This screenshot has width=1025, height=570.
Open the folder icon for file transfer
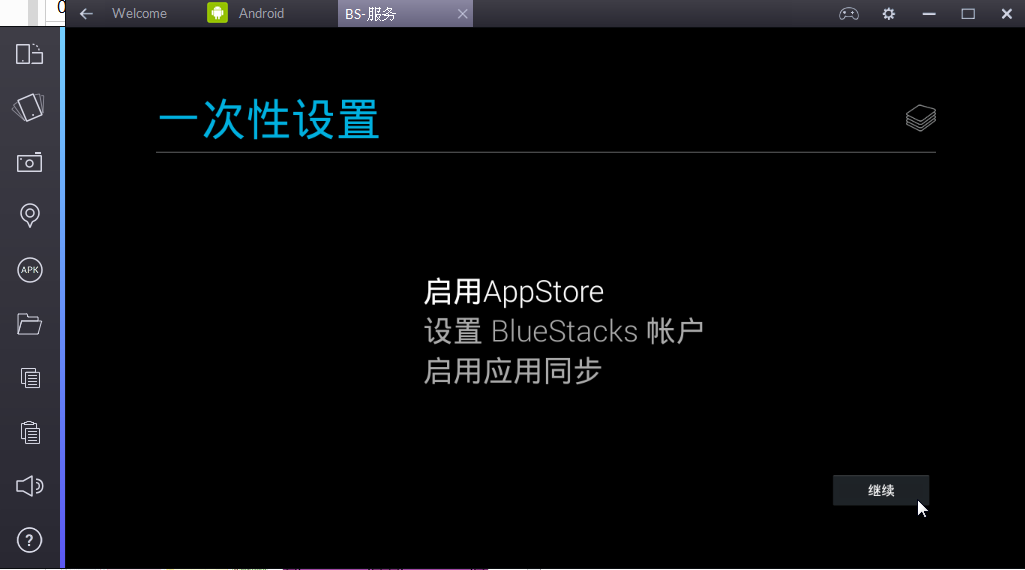point(29,324)
